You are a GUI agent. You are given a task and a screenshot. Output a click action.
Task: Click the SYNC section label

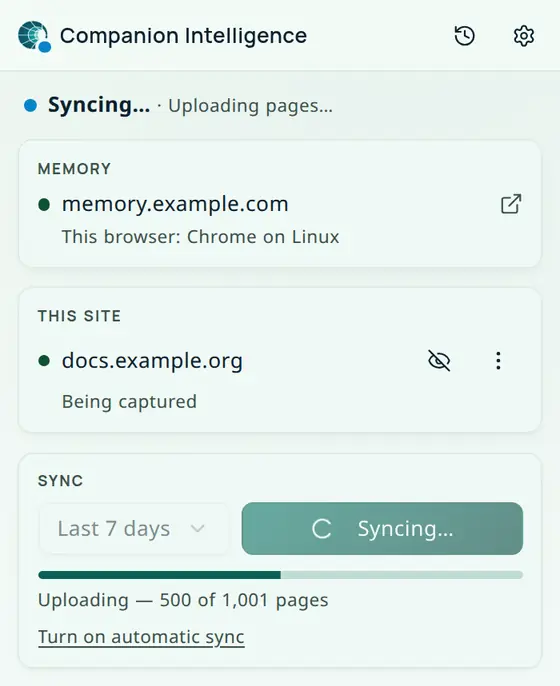point(60,481)
